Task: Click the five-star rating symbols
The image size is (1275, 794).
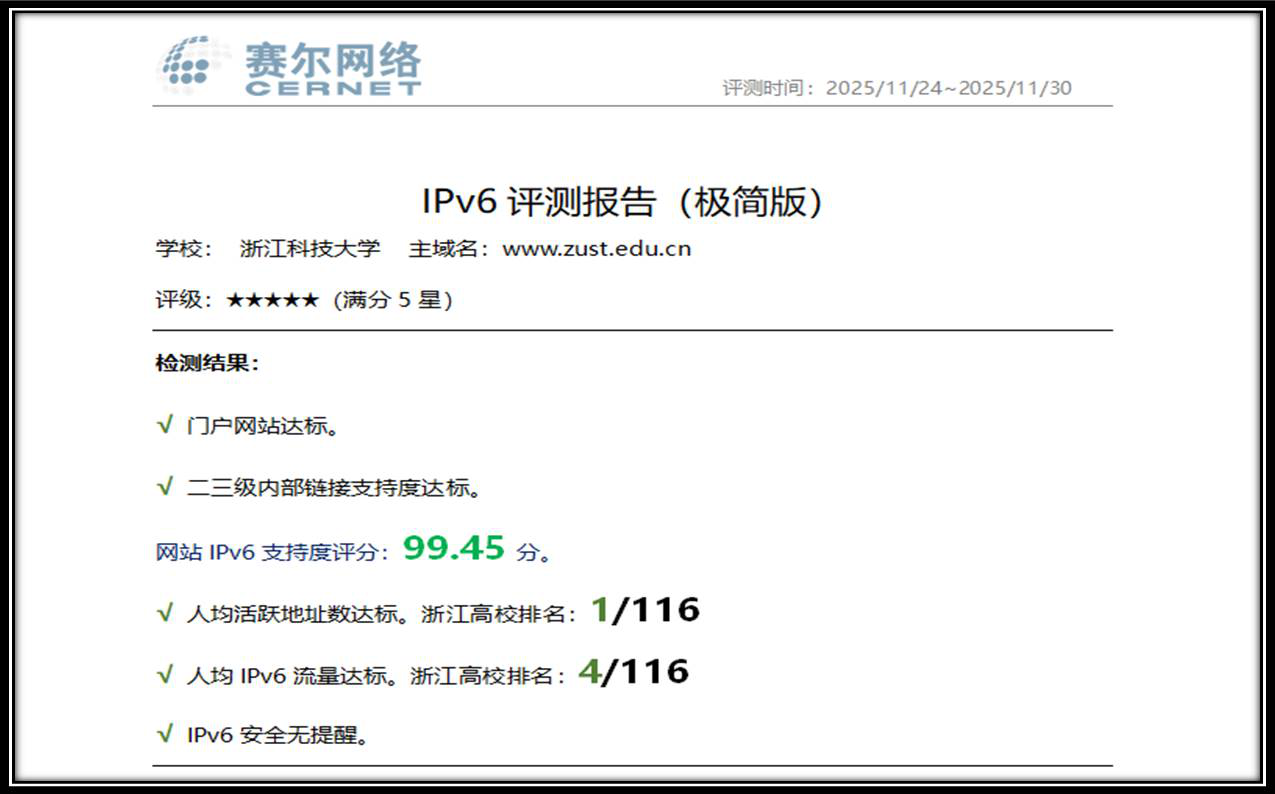Action: point(272,300)
